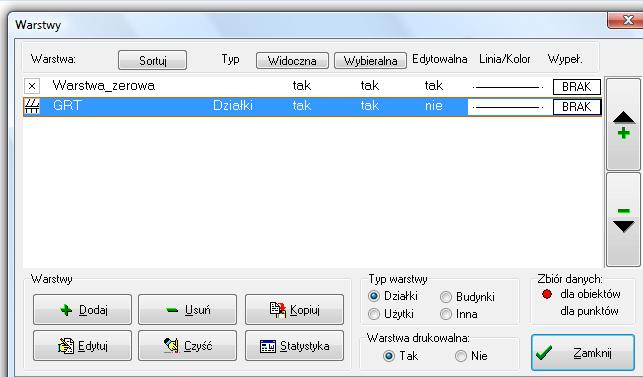This screenshot has width=643, height=377.
Task: Click the X icon of Warstwa_zerowa
Action: point(32,86)
